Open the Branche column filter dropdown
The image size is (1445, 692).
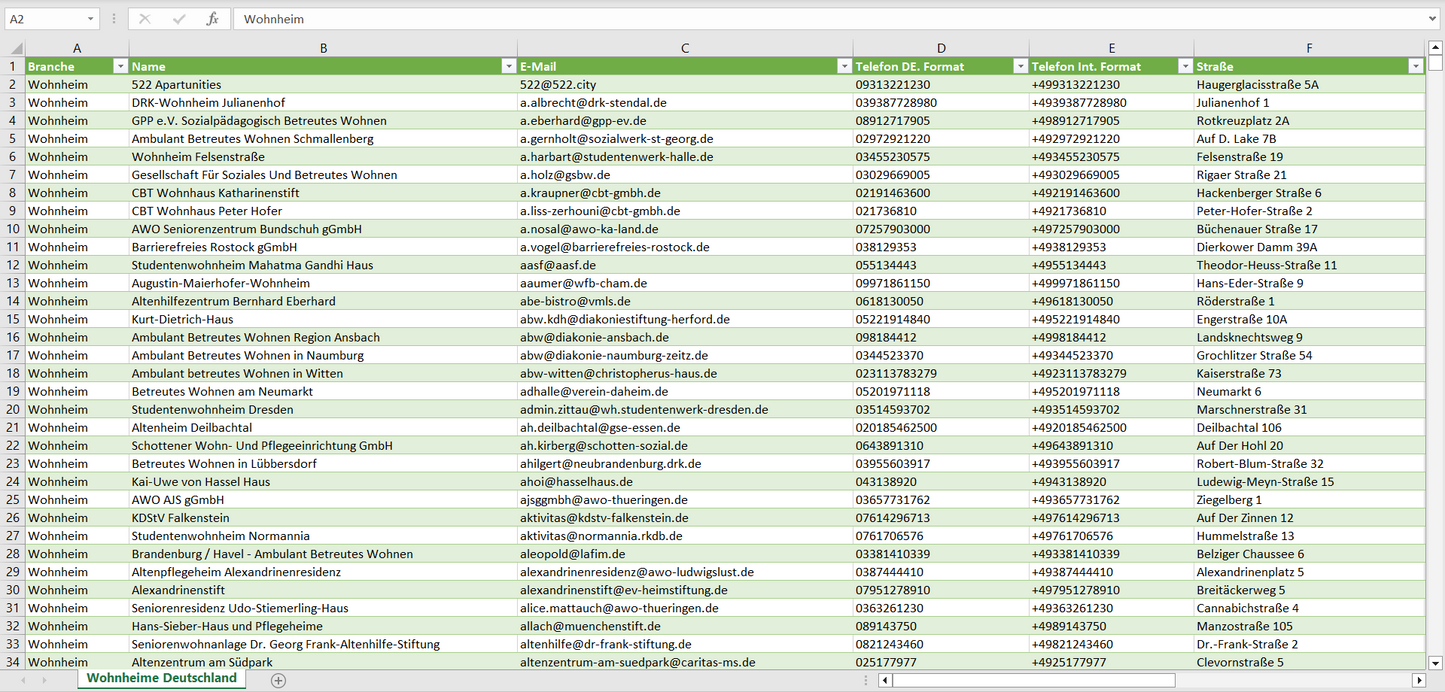click(x=120, y=66)
